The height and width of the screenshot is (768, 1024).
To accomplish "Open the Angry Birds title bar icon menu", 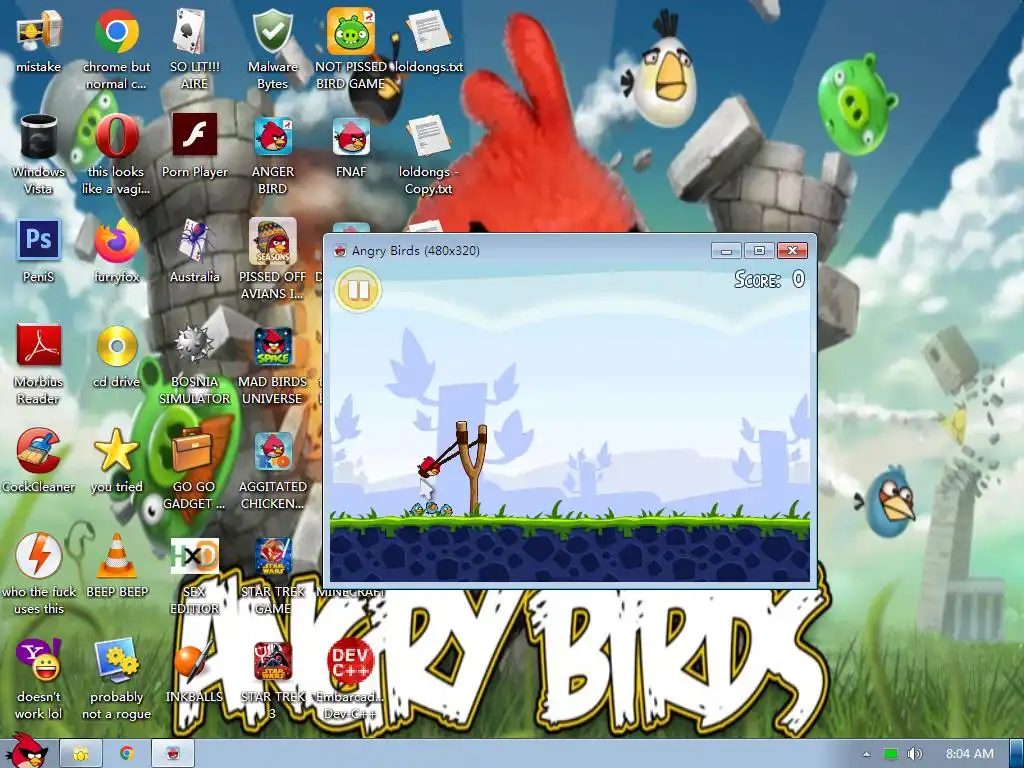I will coord(340,251).
